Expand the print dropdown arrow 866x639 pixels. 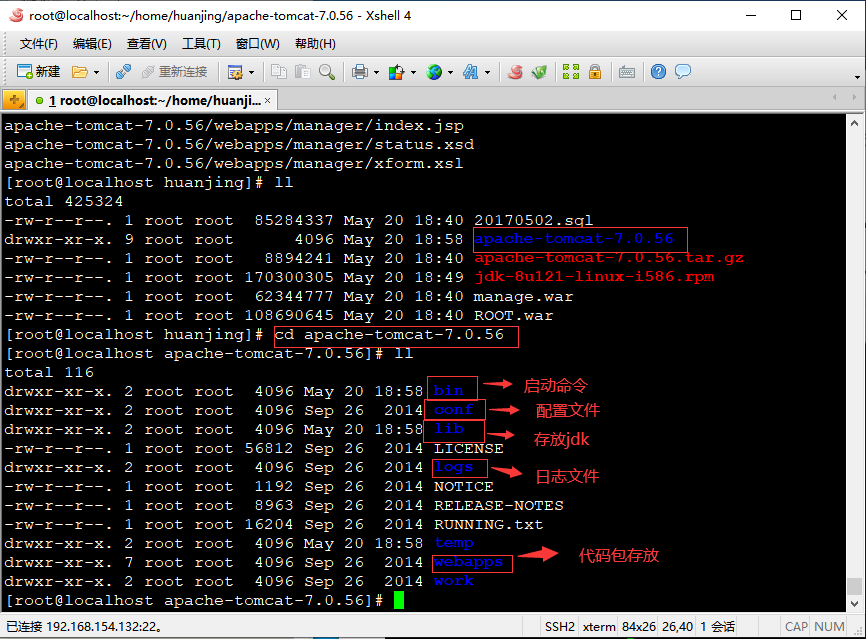376,72
